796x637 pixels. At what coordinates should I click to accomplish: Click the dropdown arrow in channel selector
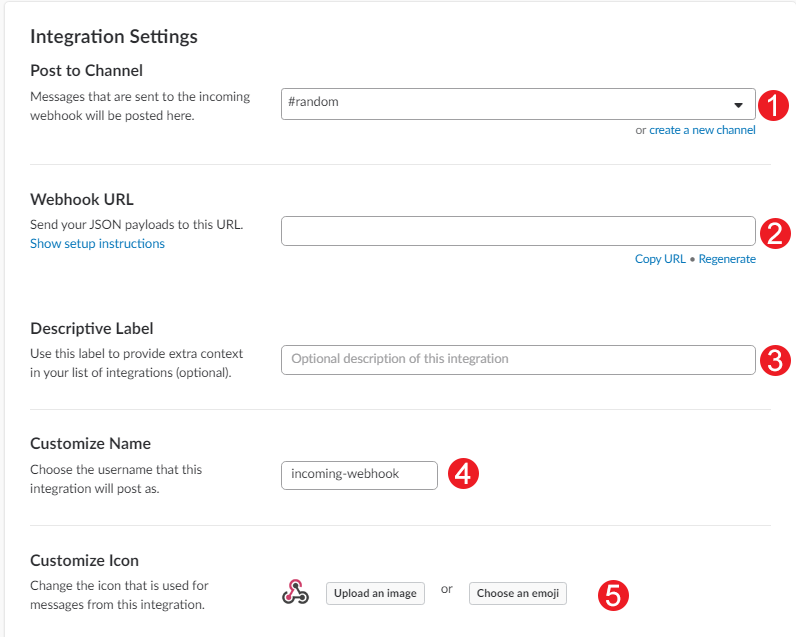[738, 105]
